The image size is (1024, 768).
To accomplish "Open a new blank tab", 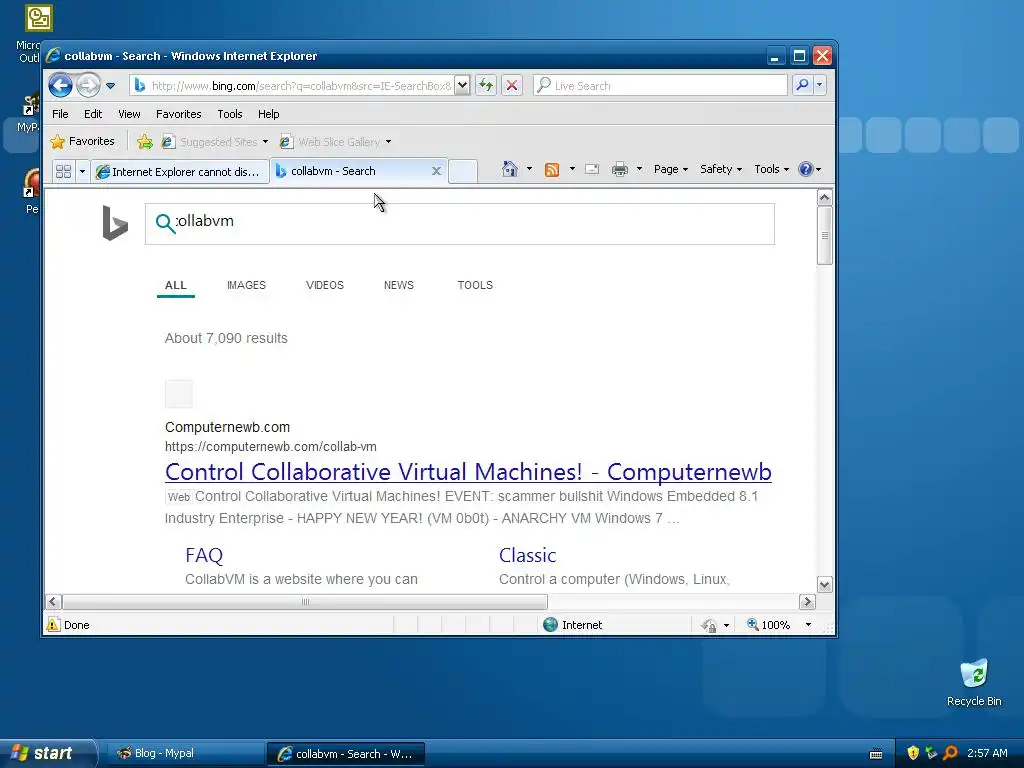I will pyautogui.click(x=462, y=172).
